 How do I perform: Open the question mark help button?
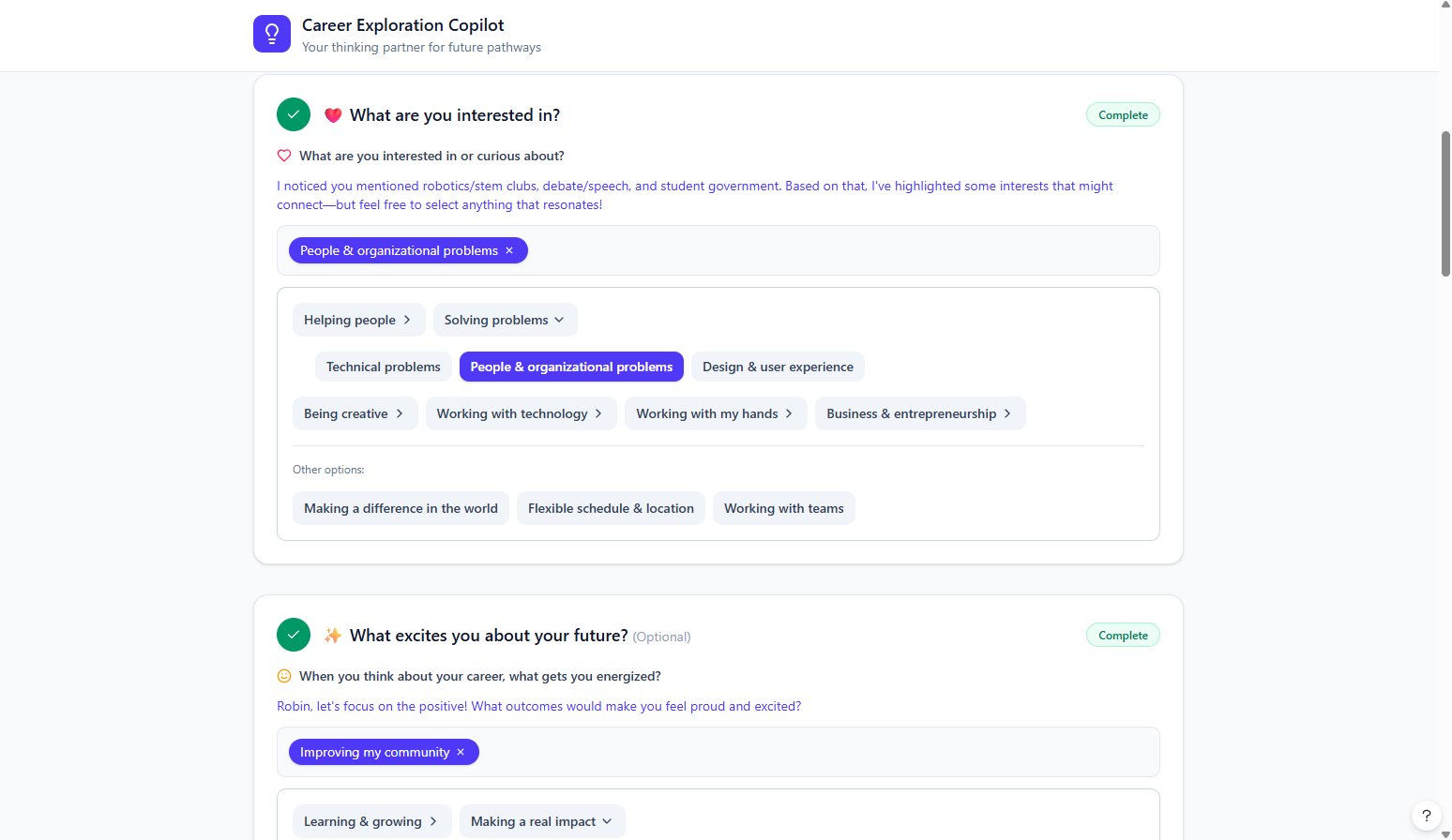[1427, 816]
